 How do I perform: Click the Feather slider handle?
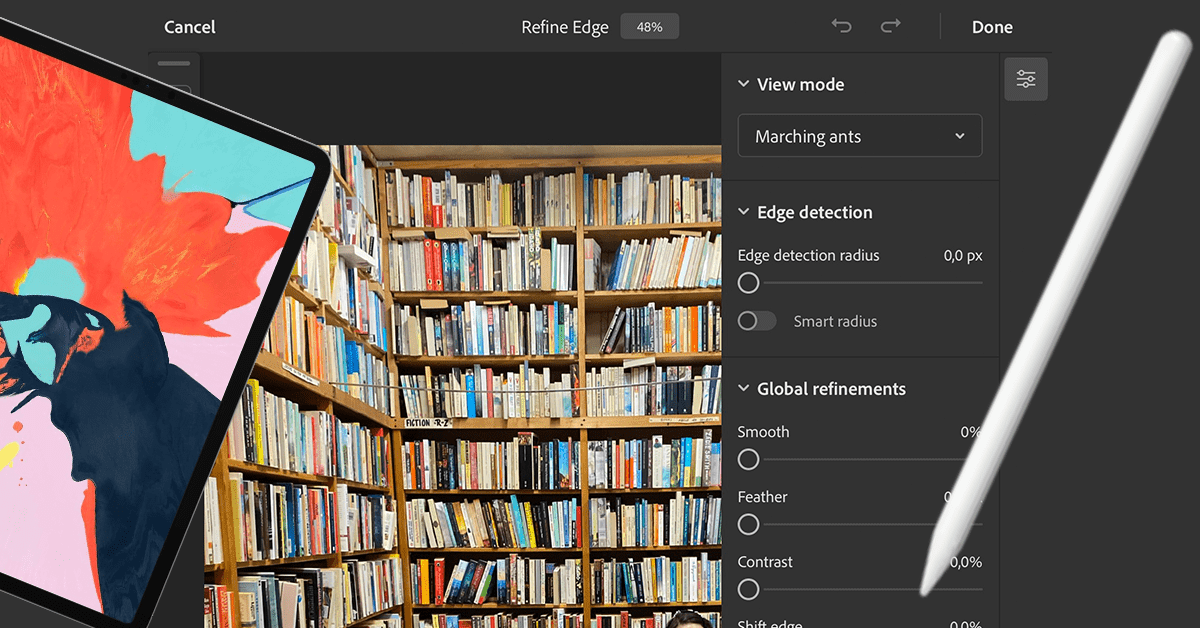point(748,524)
